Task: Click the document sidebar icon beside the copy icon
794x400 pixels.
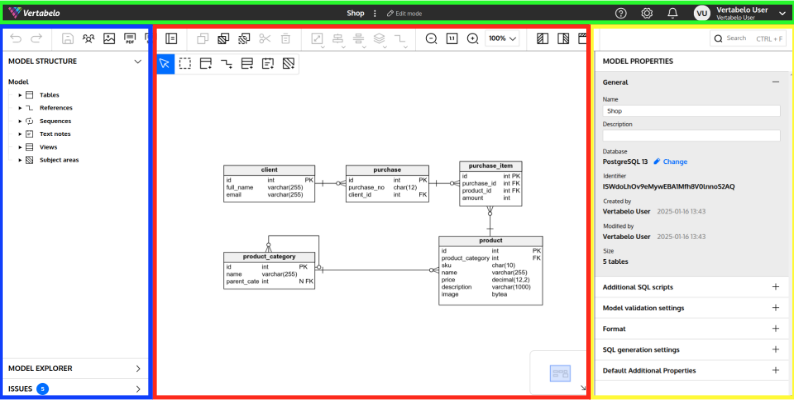Action: point(171,38)
